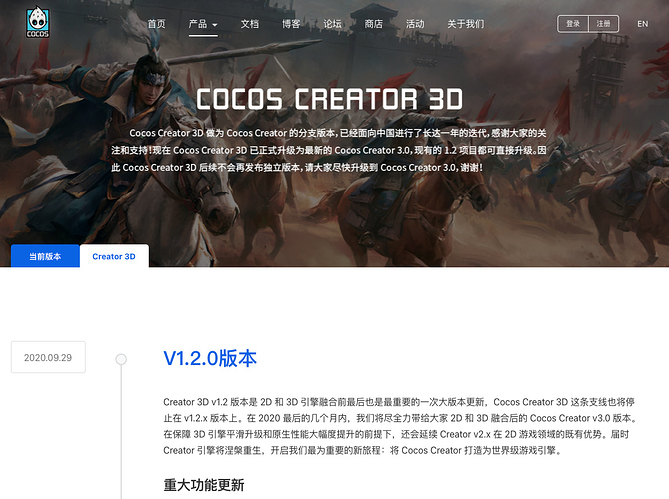
Task: Select the Creator 3D tab
Action: 114,256
